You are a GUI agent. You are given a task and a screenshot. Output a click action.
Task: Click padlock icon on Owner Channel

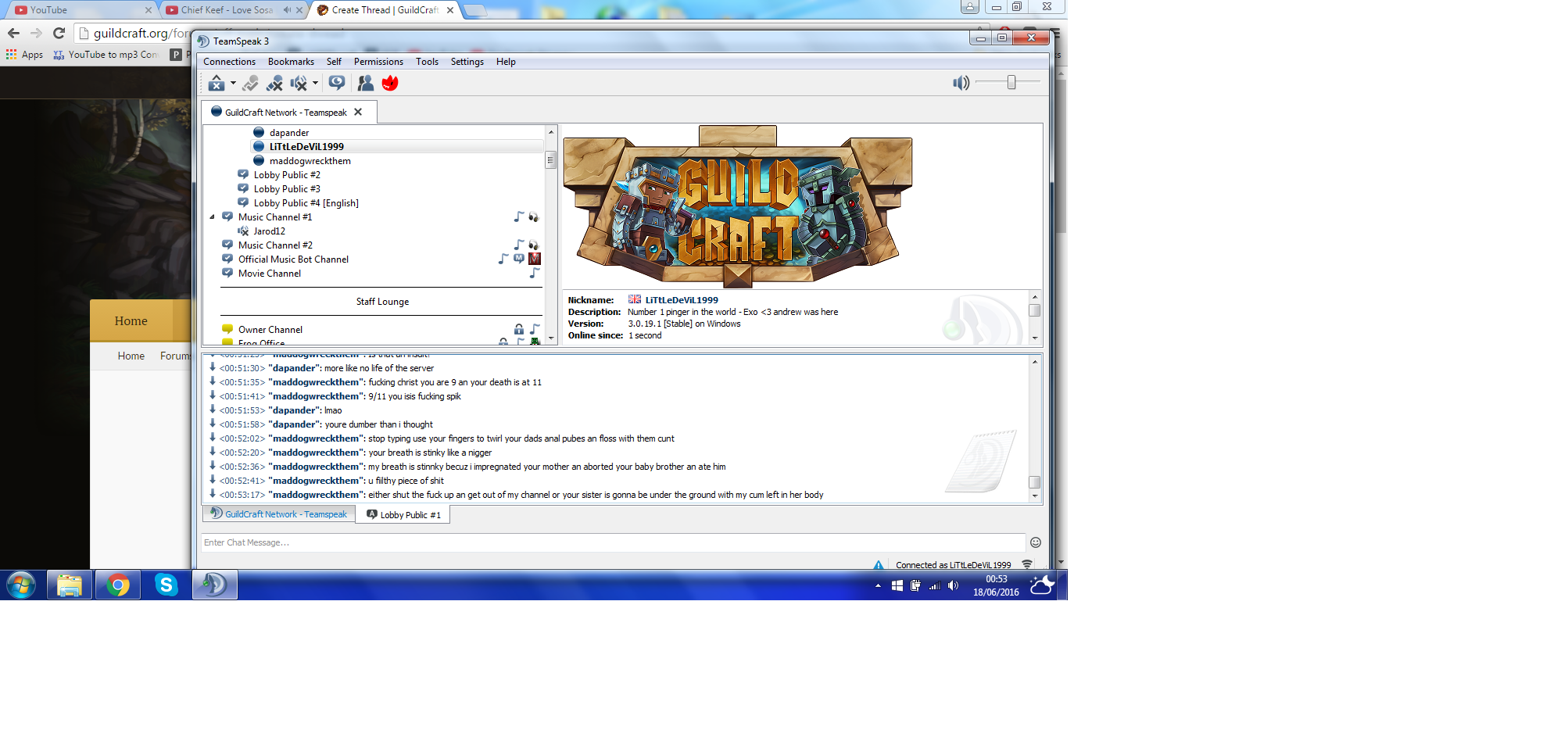pyautogui.click(x=519, y=329)
